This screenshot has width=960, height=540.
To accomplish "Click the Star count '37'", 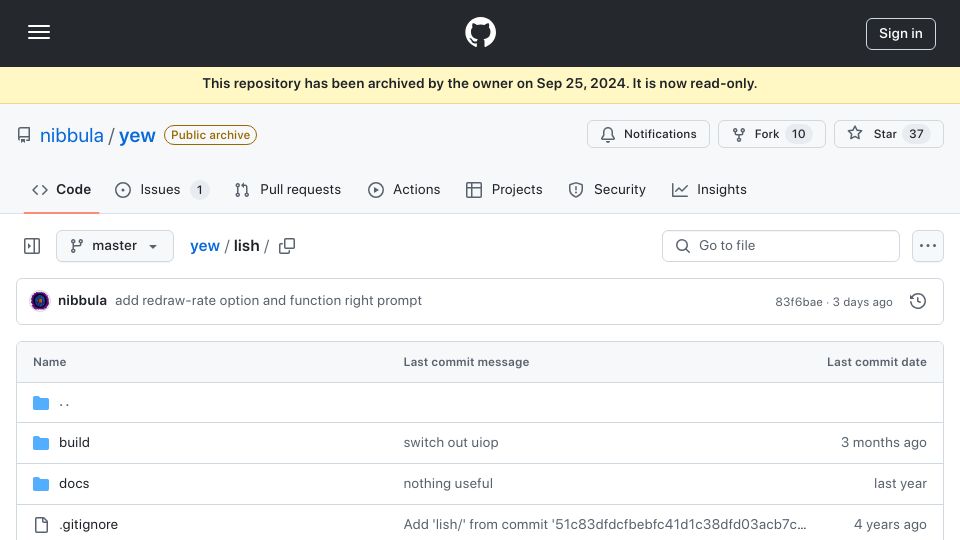I will [x=916, y=134].
